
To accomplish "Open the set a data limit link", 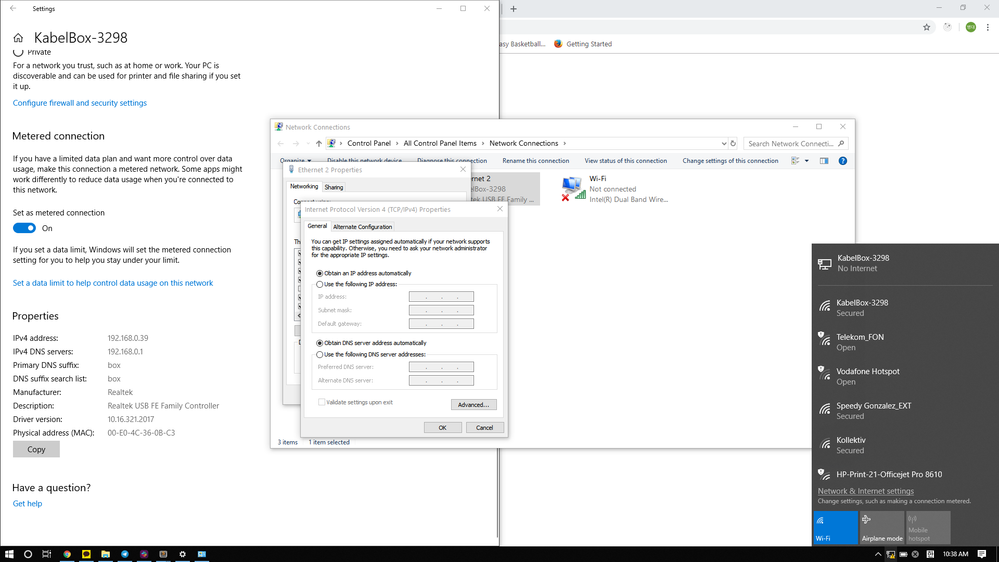I will tap(113, 283).
